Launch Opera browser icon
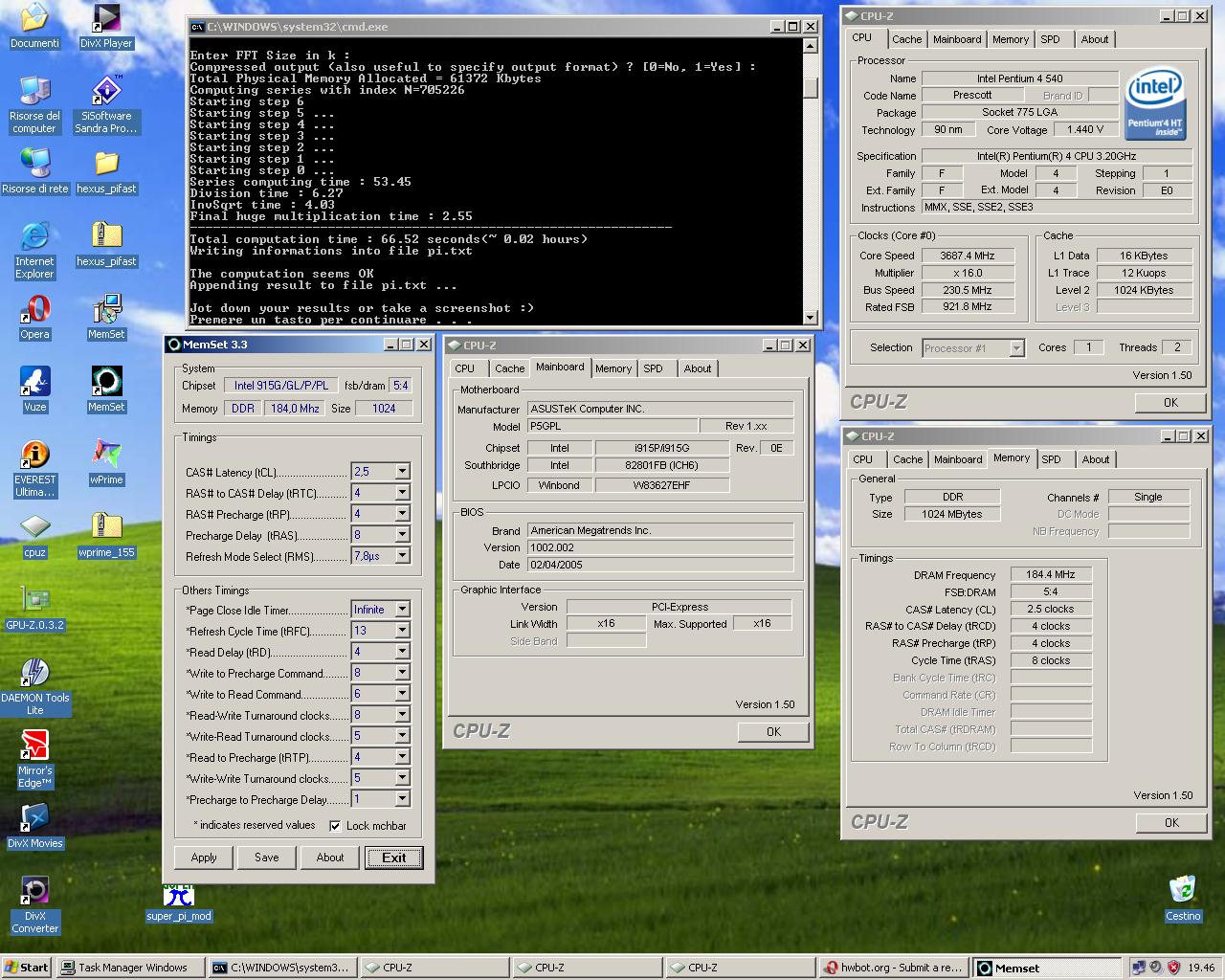Viewport: 1225px width, 980px height. point(34,317)
